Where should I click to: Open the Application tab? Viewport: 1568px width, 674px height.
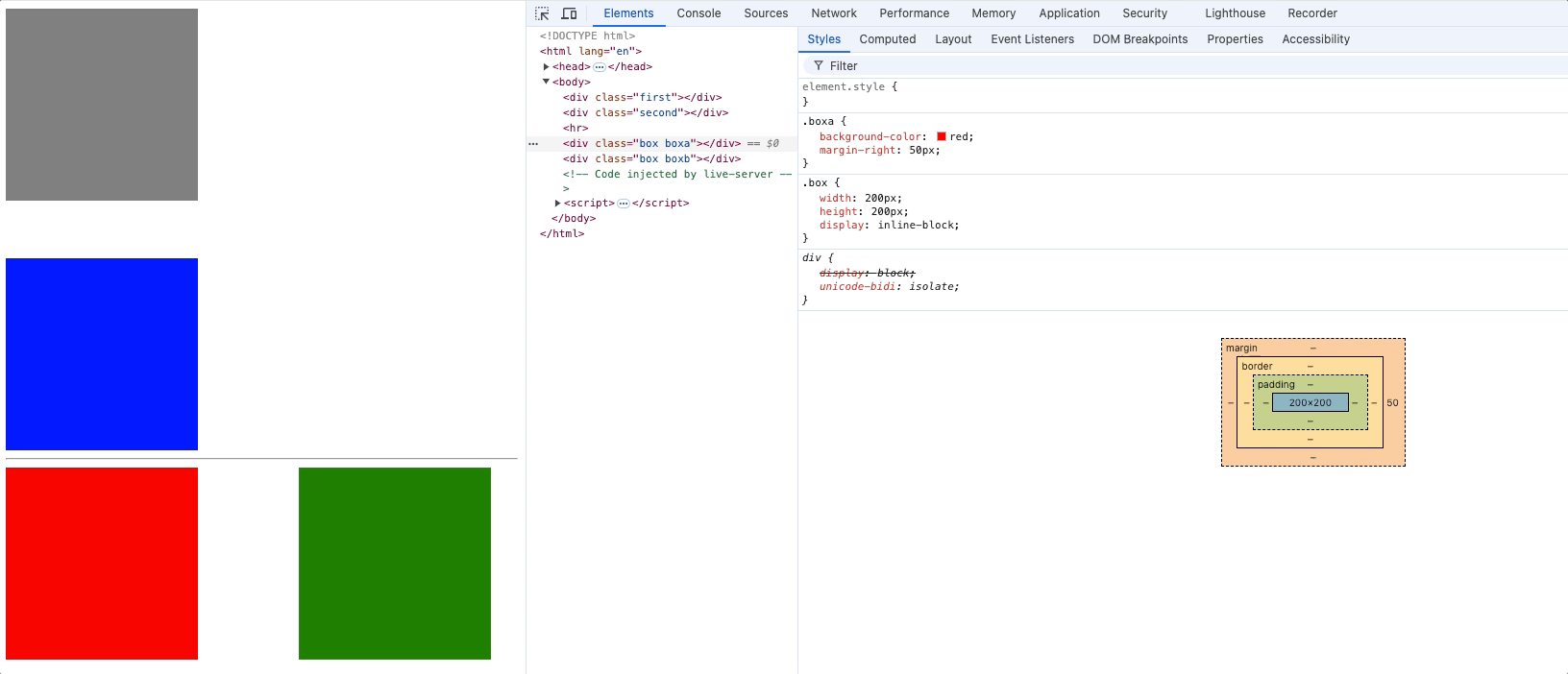tap(1069, 13)
